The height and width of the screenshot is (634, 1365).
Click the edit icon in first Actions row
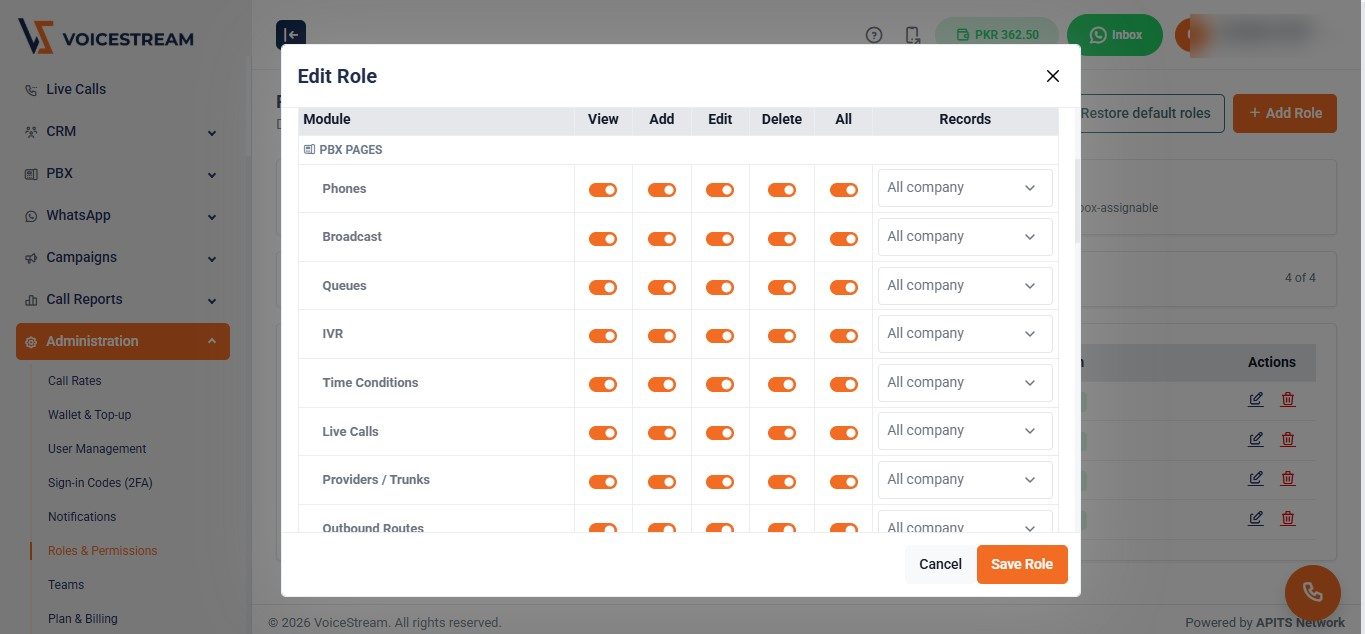[x=1256, y=399]
